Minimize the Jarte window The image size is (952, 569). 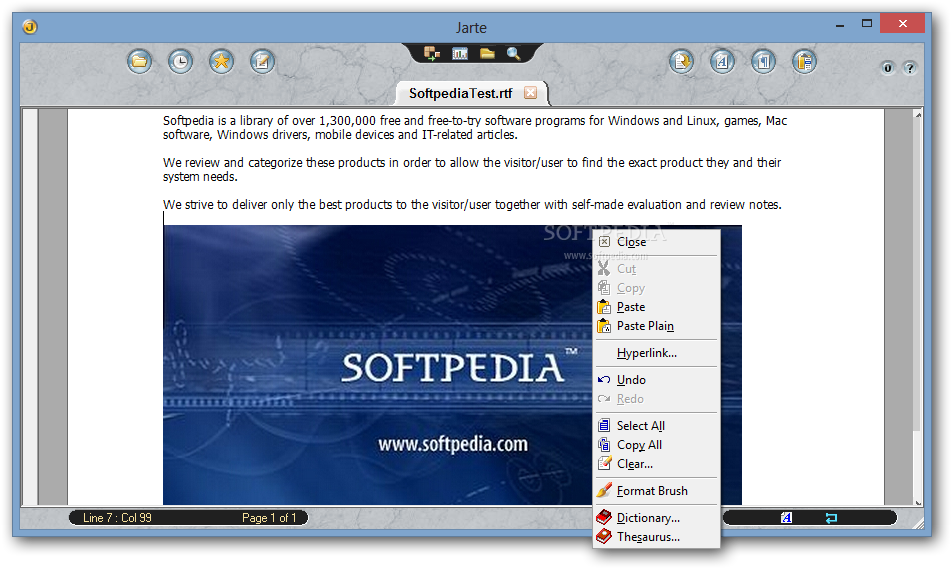click(840, 24)
